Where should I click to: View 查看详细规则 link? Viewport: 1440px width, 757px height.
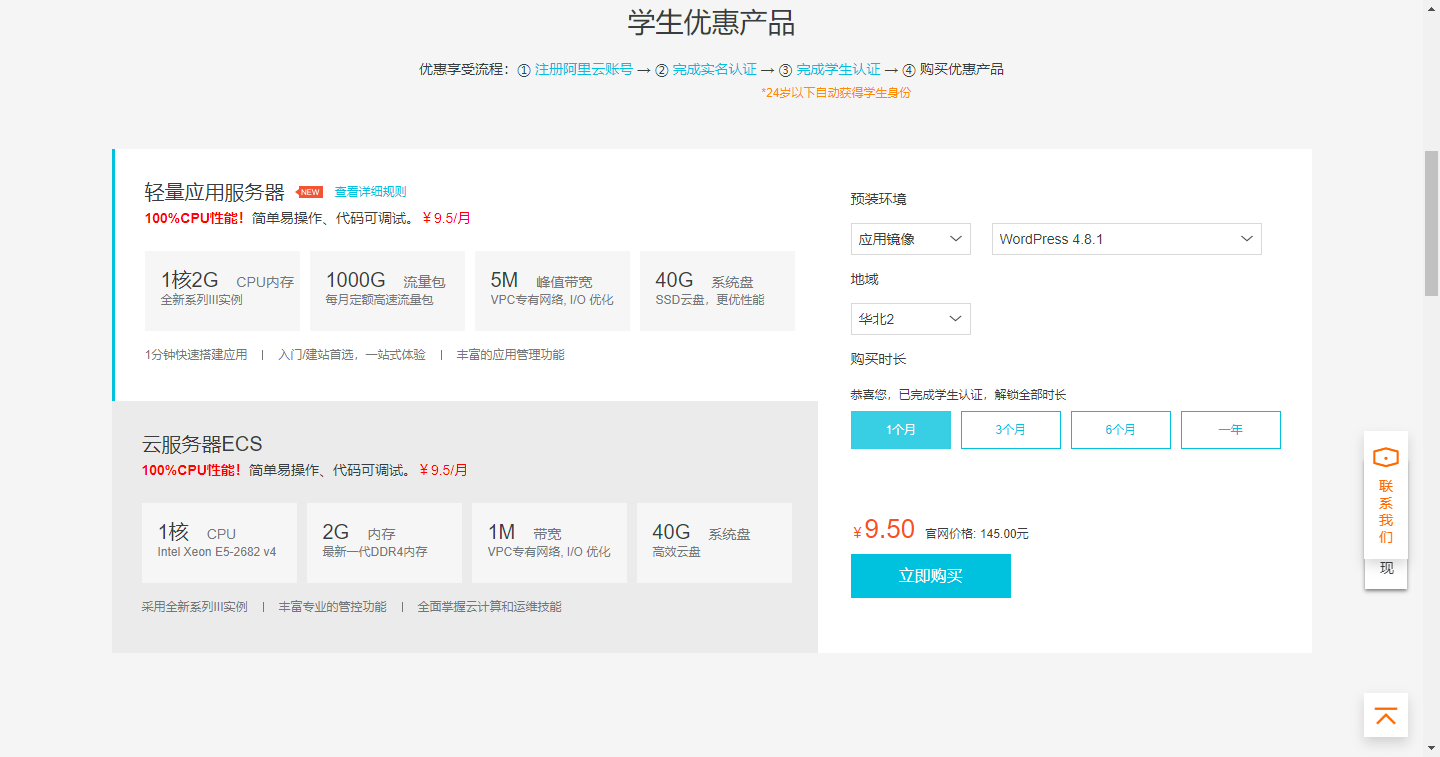point(370,192)
